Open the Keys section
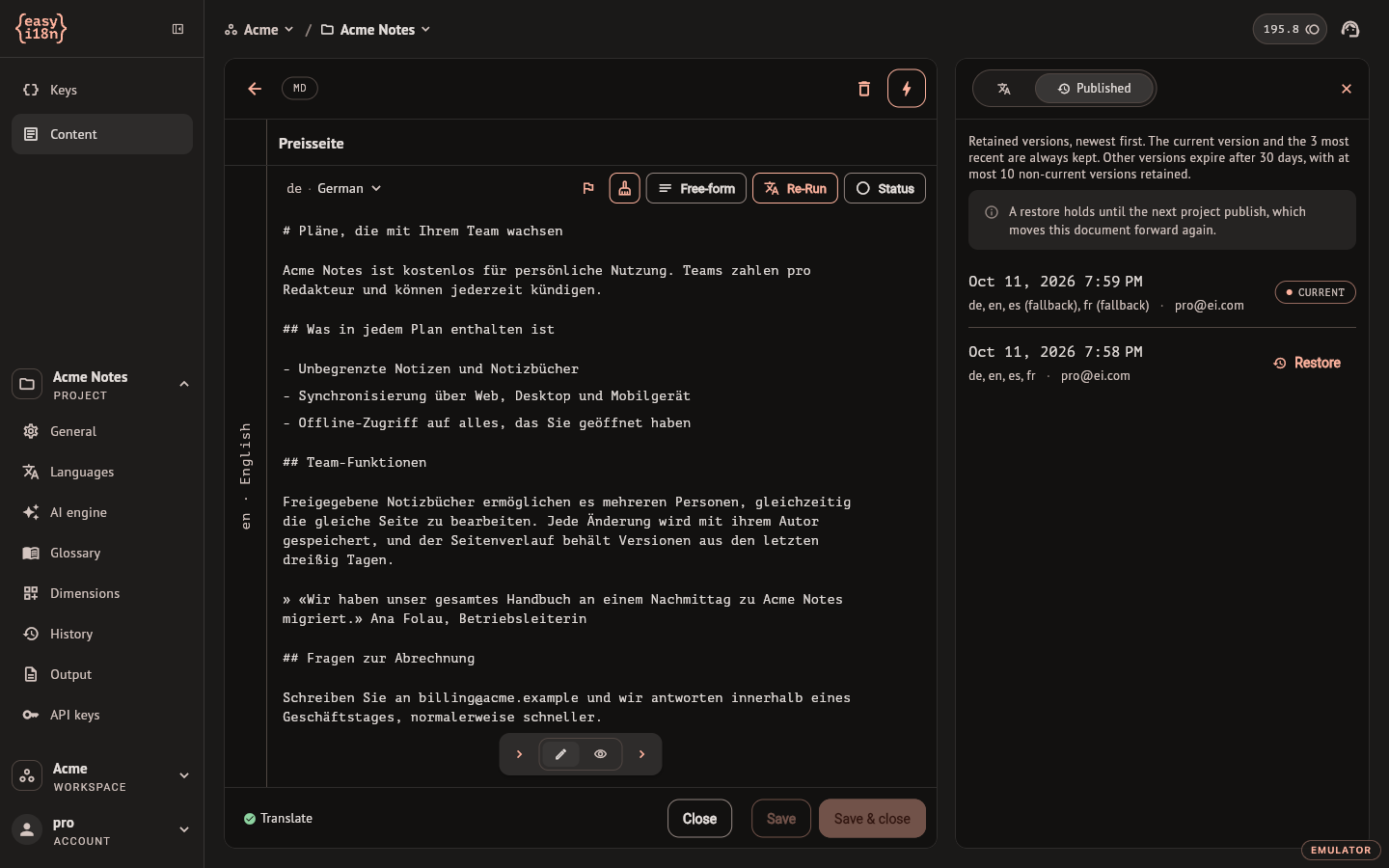 [102, 90]
